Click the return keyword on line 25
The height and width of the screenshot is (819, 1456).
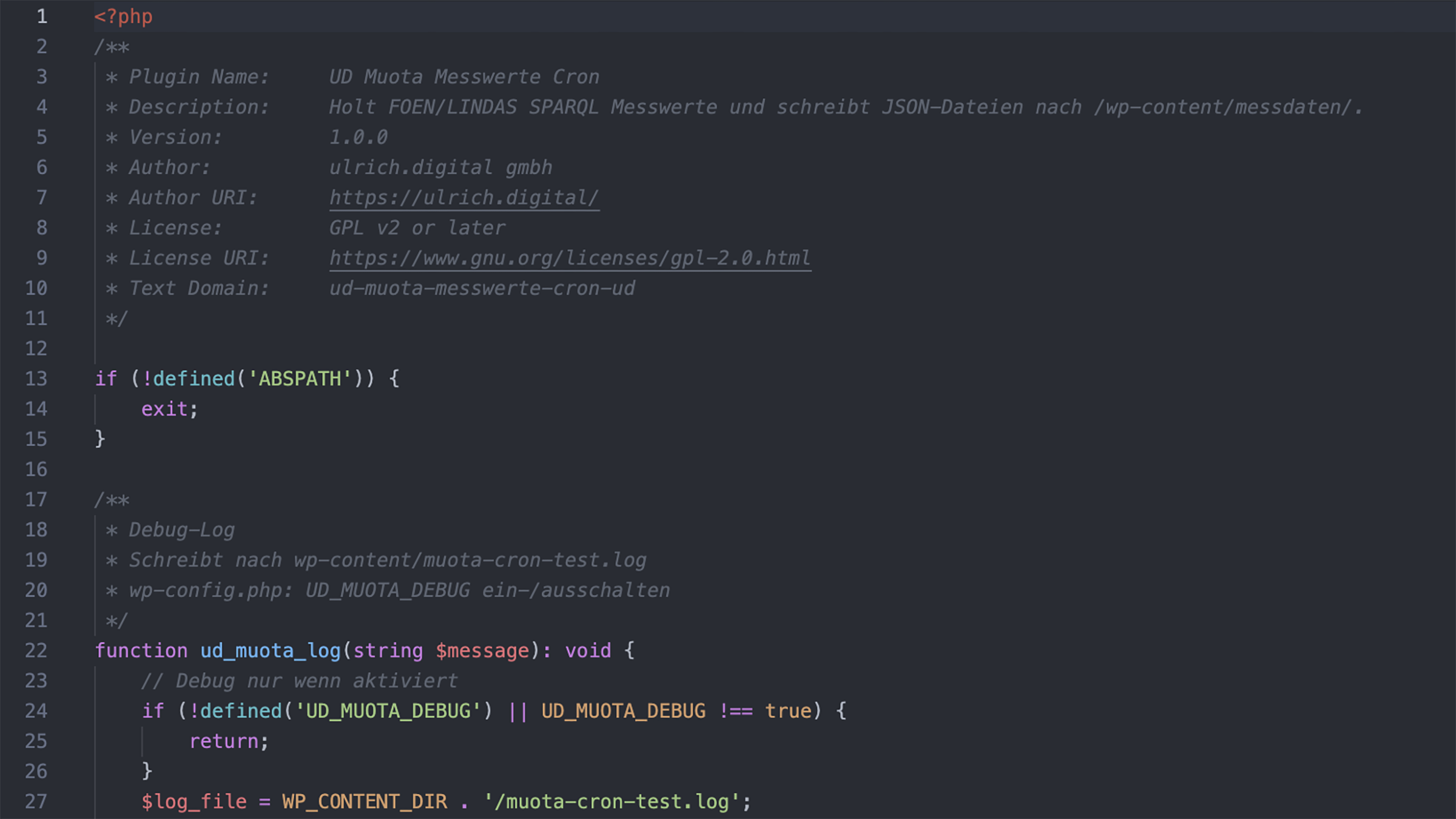tap(224, 741)
